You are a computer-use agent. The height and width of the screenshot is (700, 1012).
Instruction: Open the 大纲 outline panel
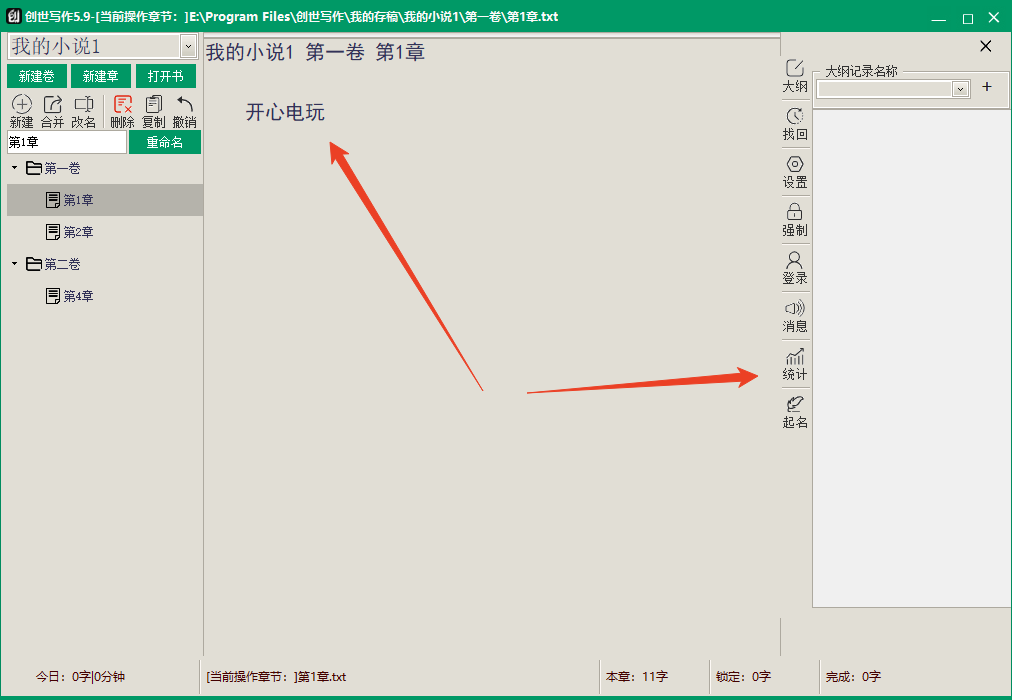click(795, 76)
